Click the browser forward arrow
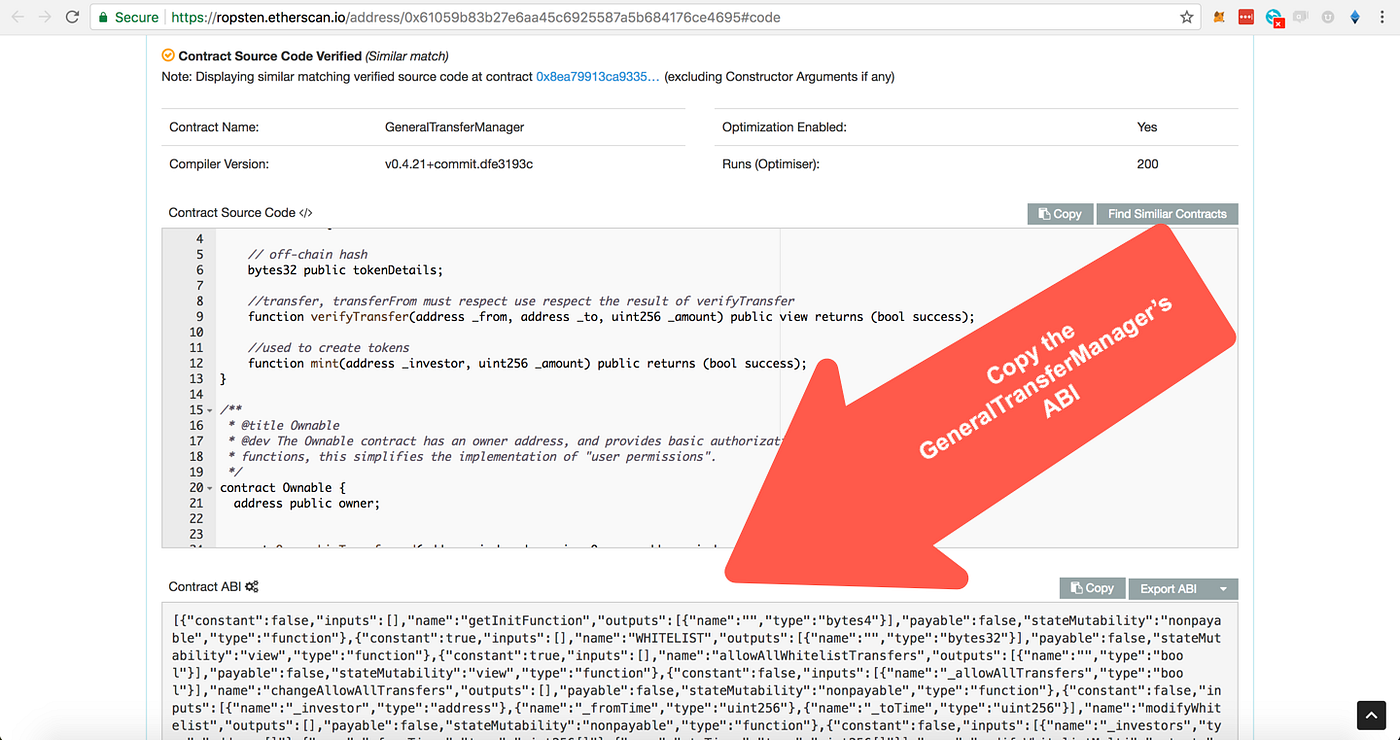The height and width of the screenshot is (740, 1400). tap(44, 17)
